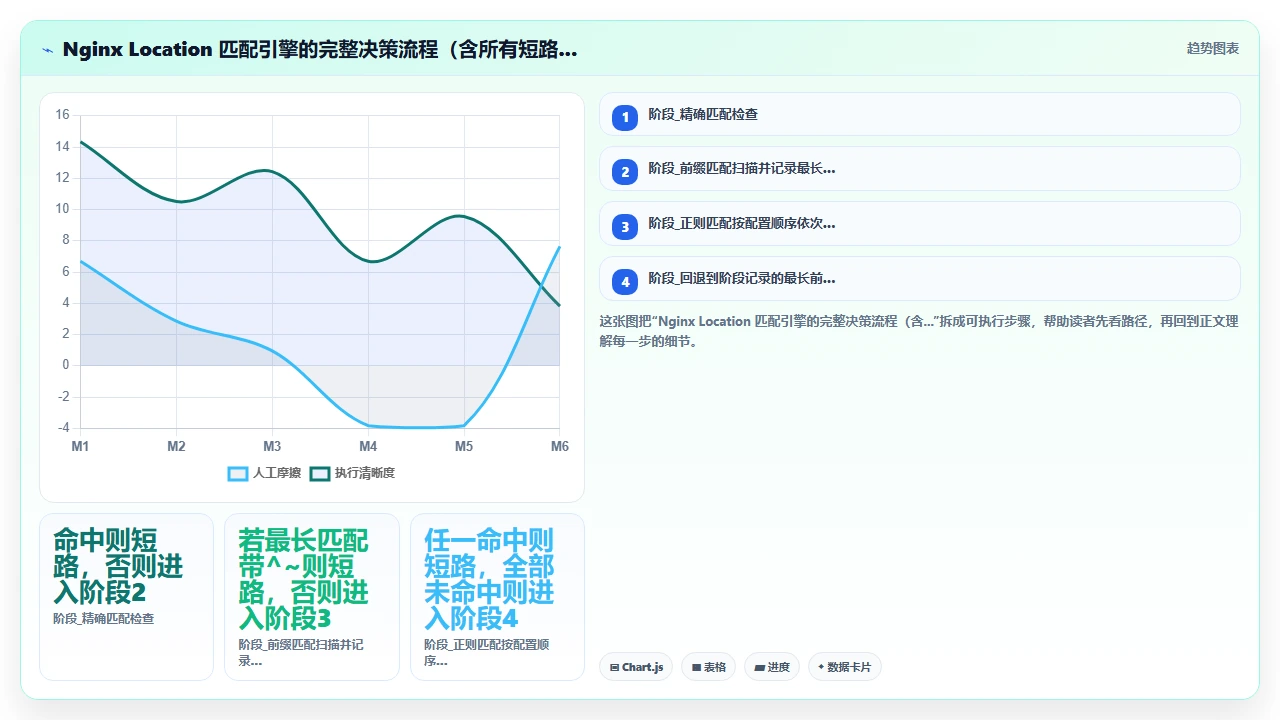Screen dimensions: 1280x720
Task: Click the M1 x-axis label
Action: tap(80, 446)
